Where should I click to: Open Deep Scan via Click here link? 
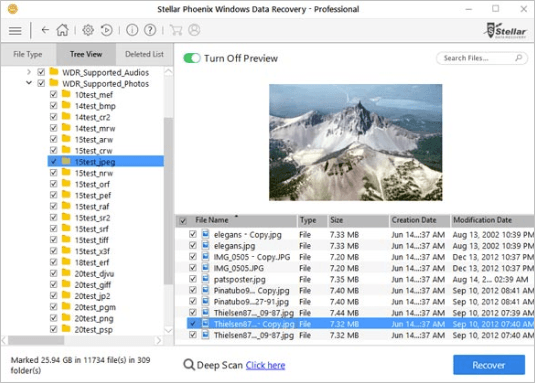tap(265, 365)
